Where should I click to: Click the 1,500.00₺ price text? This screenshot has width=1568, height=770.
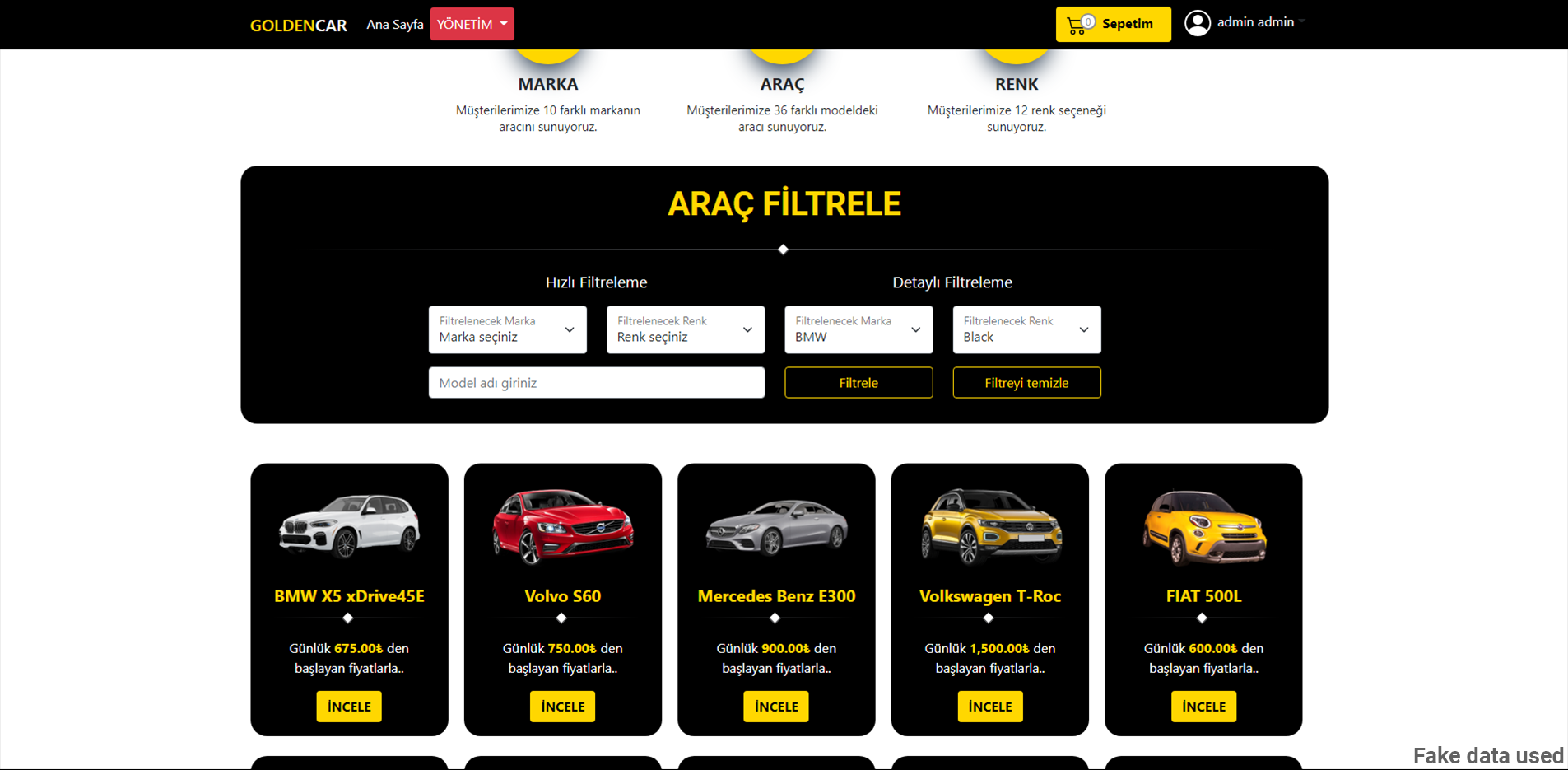(999, 649)
